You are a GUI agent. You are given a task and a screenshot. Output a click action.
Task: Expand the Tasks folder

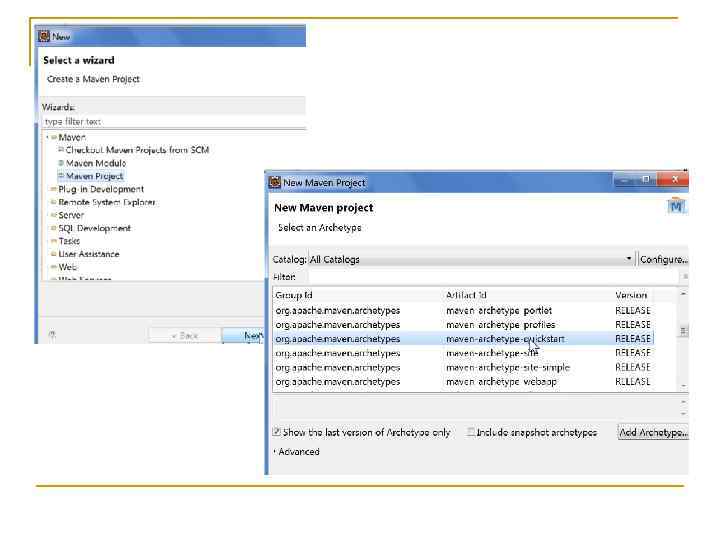[x=47, y=241]
